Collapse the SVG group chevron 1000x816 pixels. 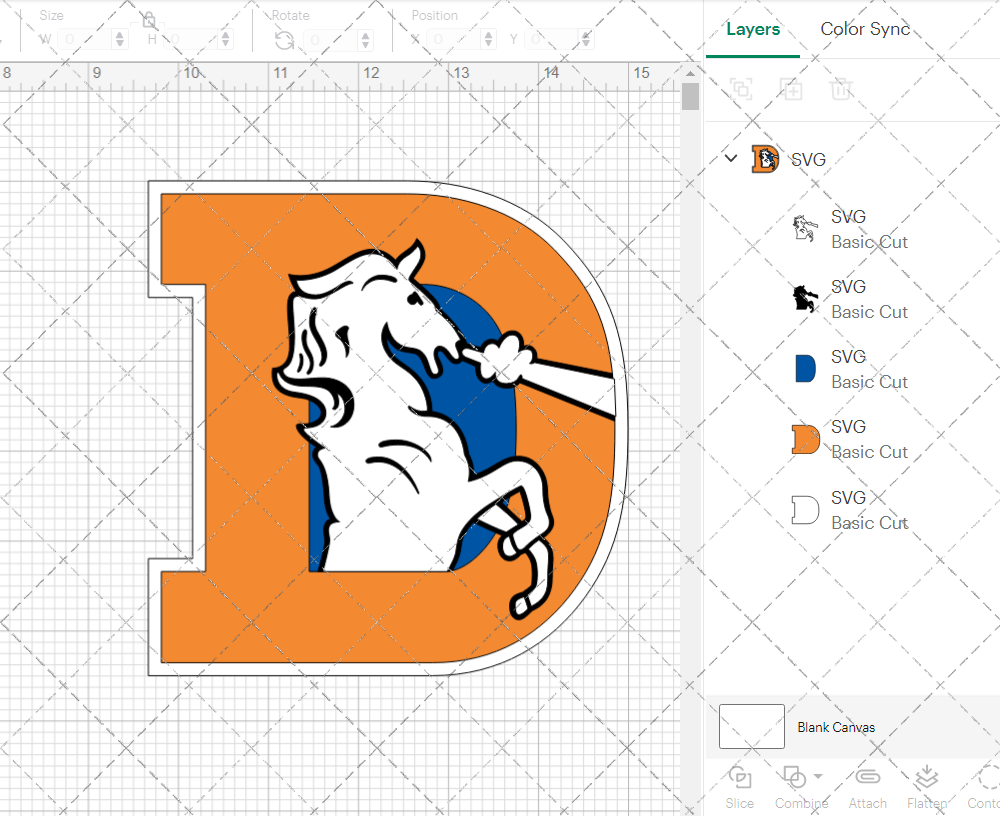731,158
